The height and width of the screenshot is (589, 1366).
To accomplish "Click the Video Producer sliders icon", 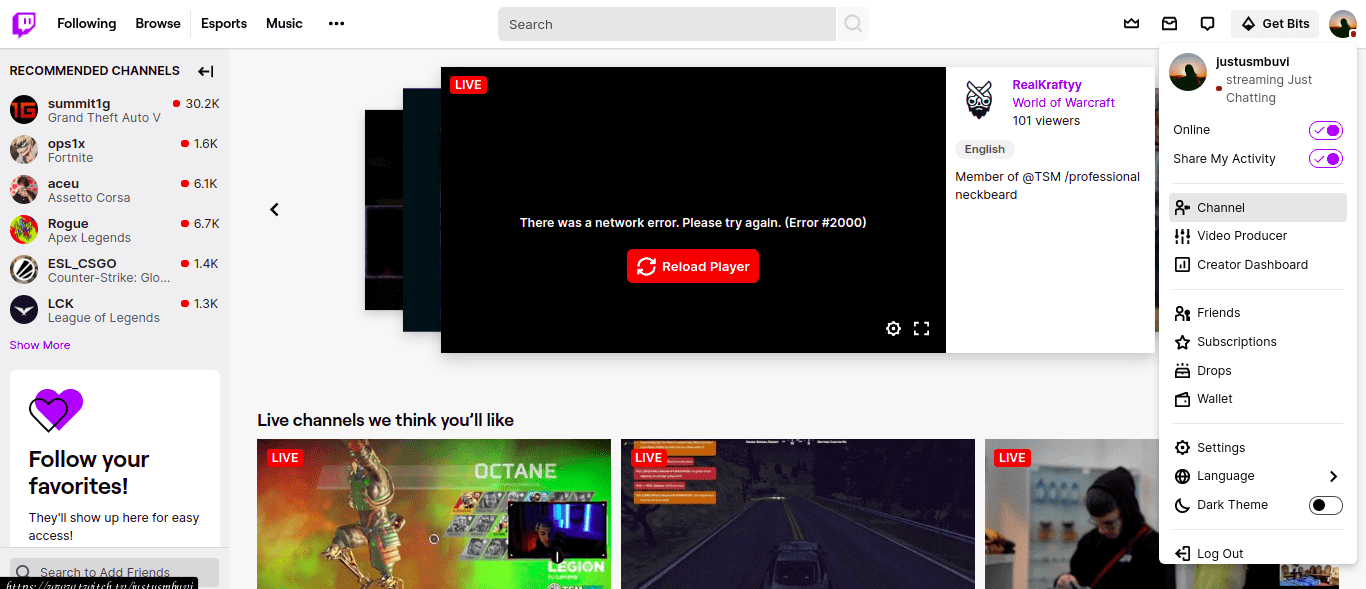I will (x=1182, y=236).
